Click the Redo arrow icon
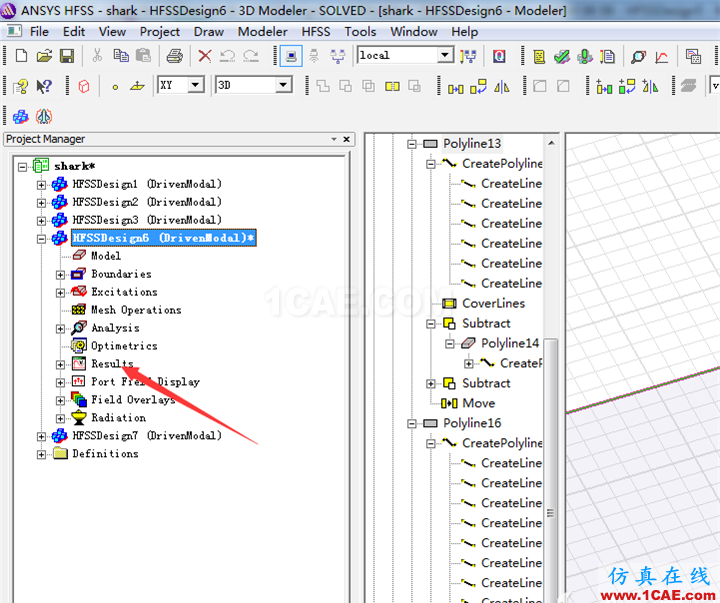 pos(251,56)
